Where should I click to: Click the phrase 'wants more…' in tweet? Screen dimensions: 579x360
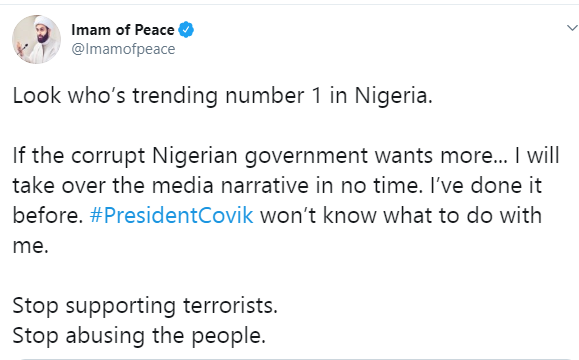[x=441, y=156]
